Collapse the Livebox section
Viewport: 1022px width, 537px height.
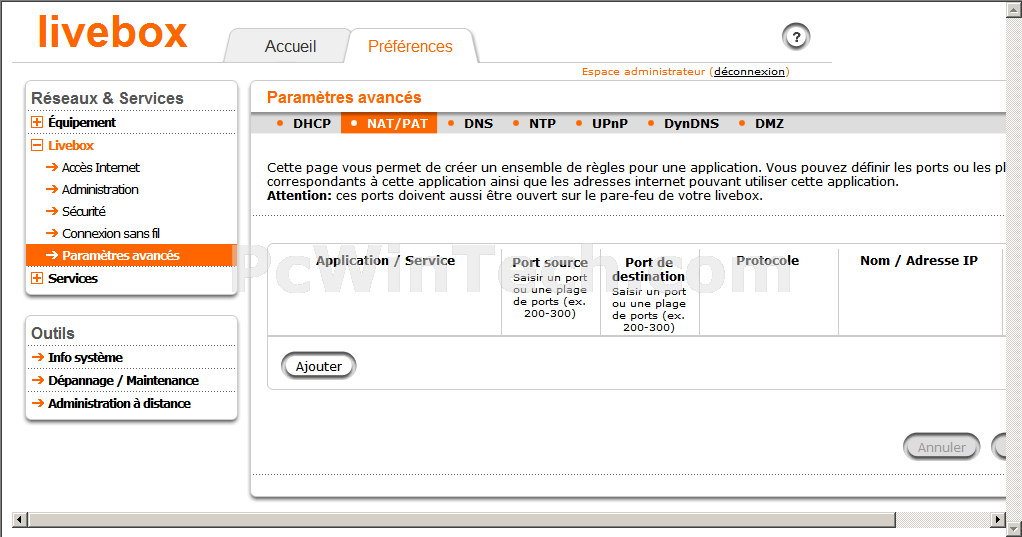tap(37, 145)
